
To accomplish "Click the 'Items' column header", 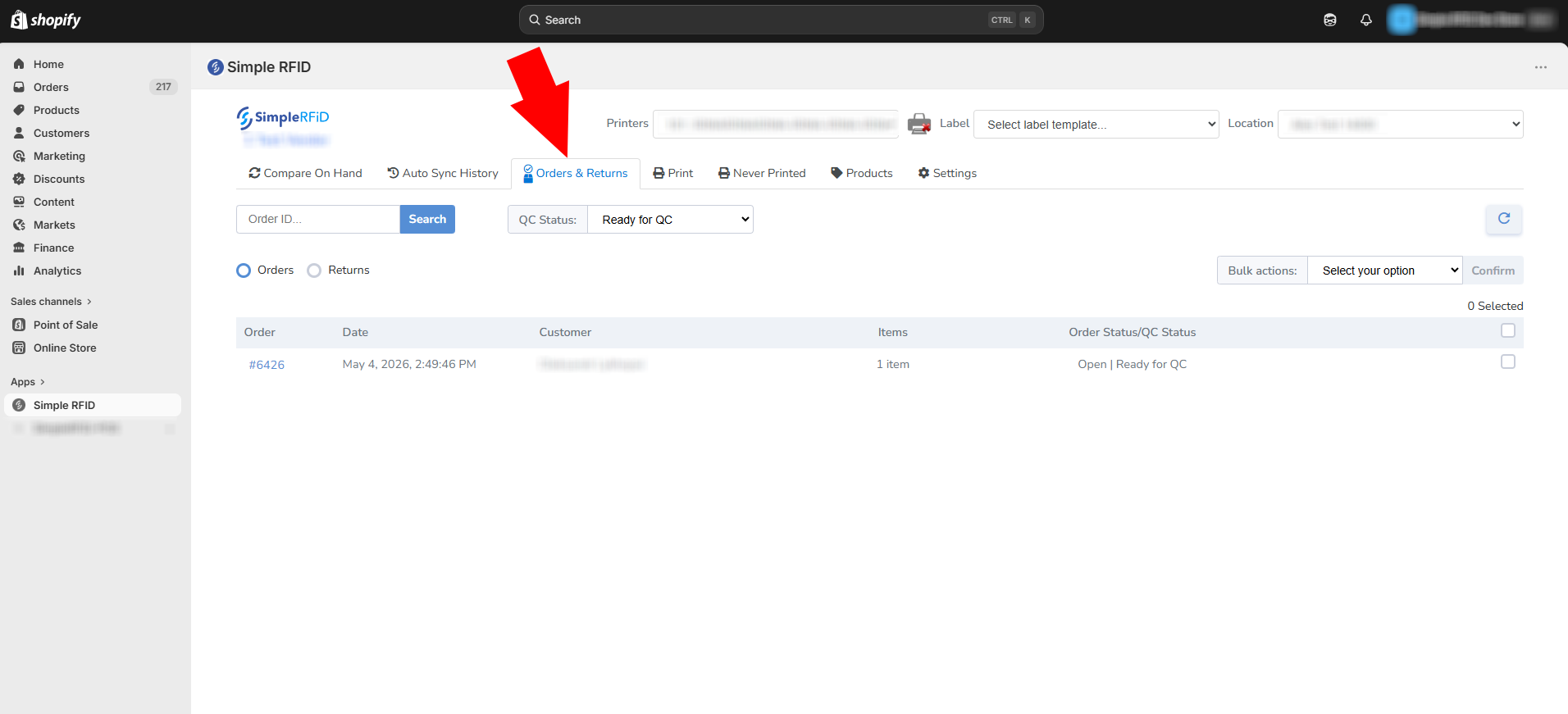I will (x=892, y=332).
